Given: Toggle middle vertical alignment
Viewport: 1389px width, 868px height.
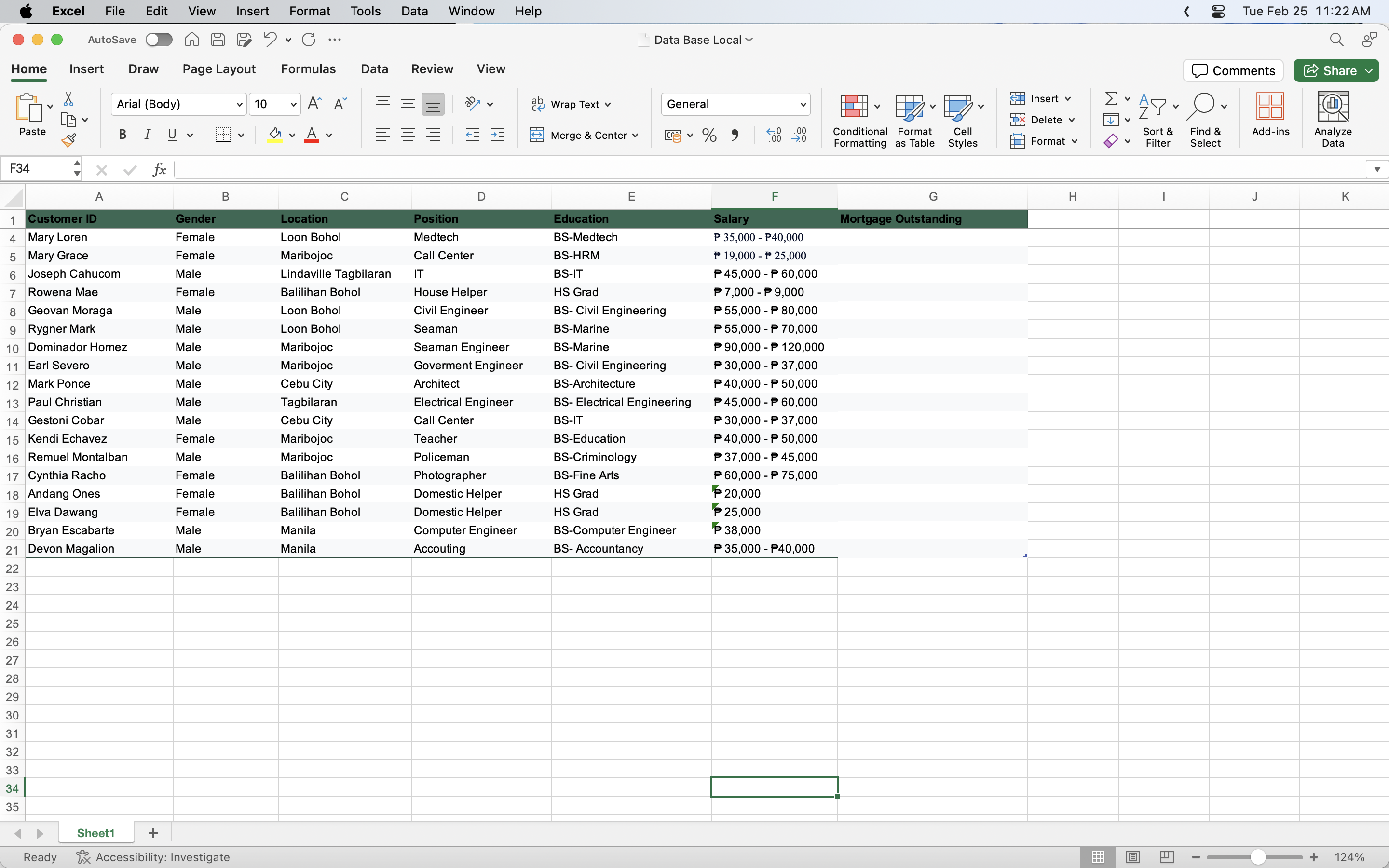Looking at the screenshot, I should [408, 103].
